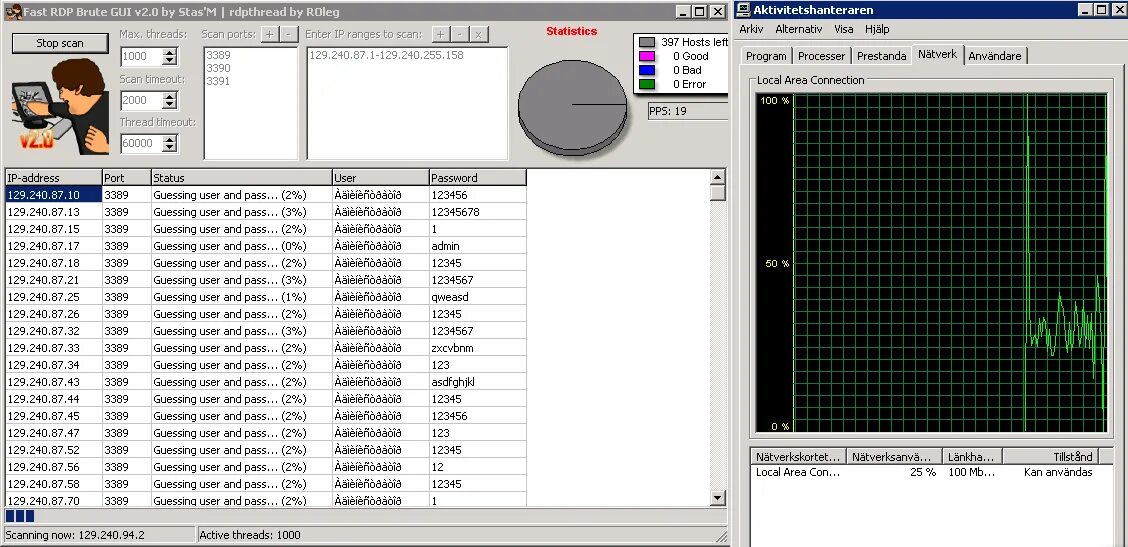
Task: Select IP range 129.240.87.1-129.240.255.158
Action: coord(386,55)
